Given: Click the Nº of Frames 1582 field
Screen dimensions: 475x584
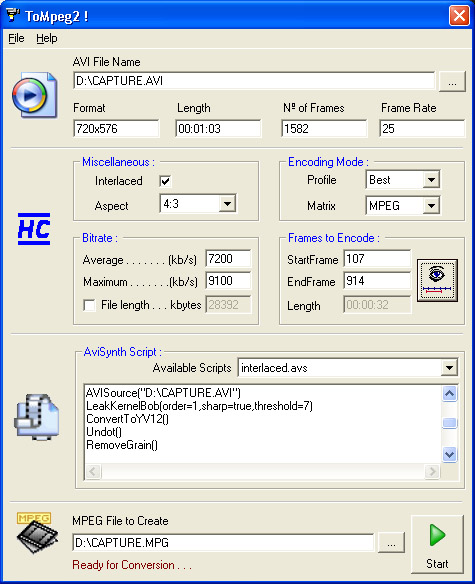Looking at the screenshot, I should coord(324,128).
